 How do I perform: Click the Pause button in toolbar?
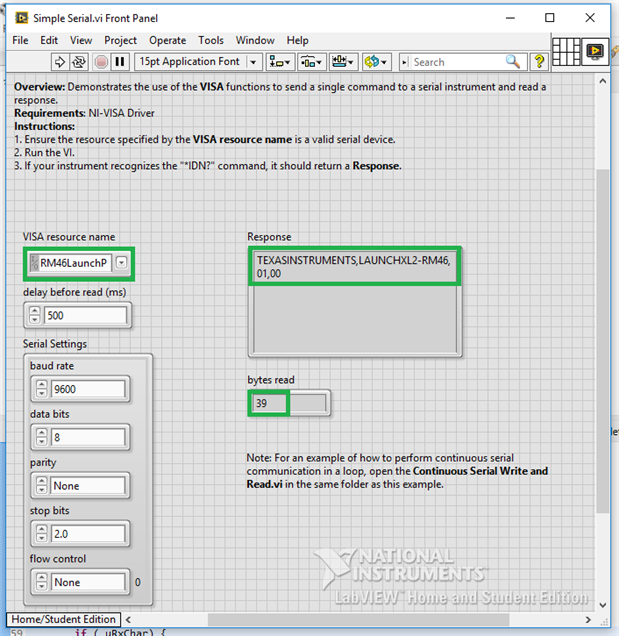tap(120, 62)
